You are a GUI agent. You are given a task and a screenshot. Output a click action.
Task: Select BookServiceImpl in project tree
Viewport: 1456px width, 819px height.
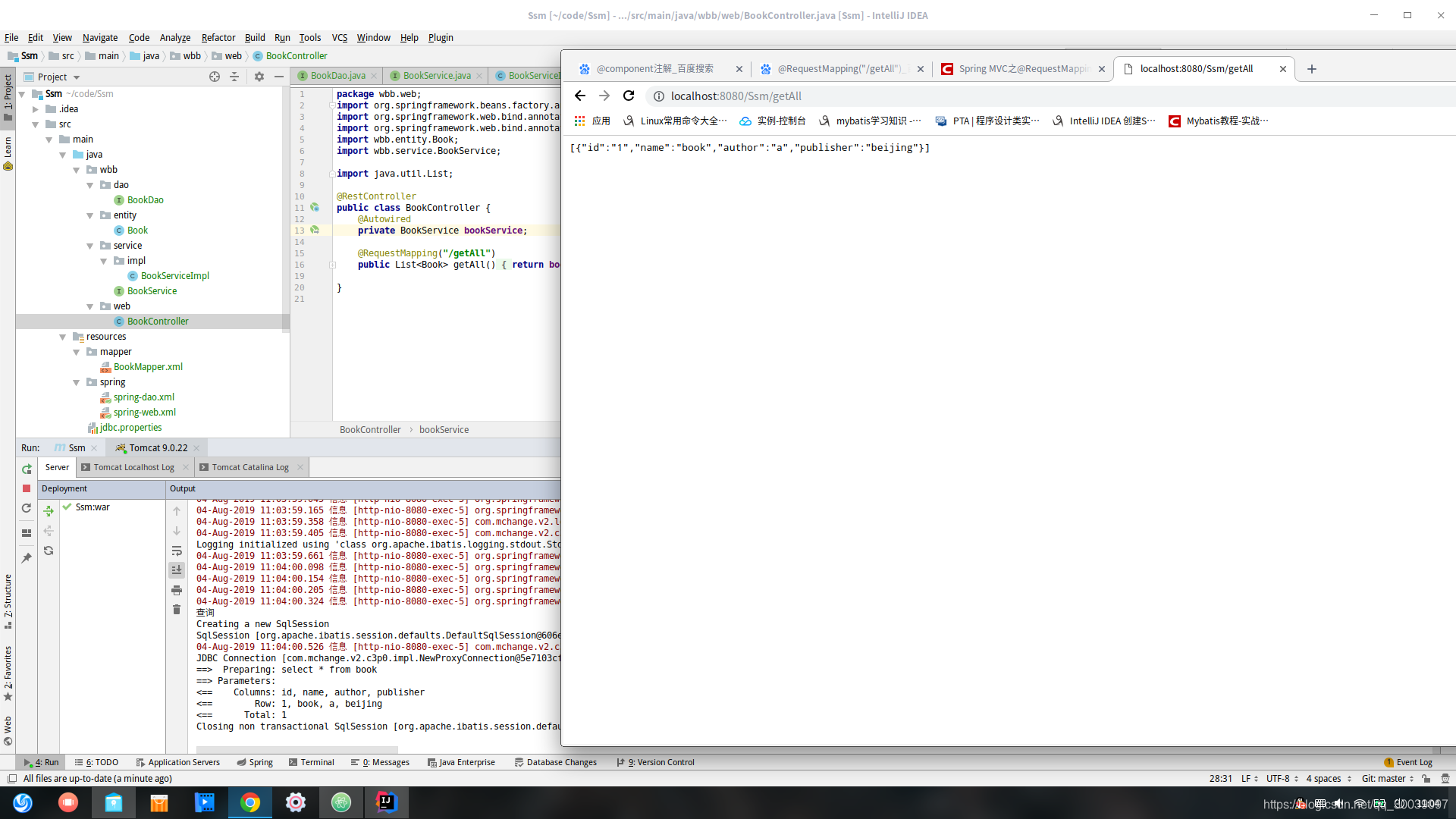click(174, 276)
